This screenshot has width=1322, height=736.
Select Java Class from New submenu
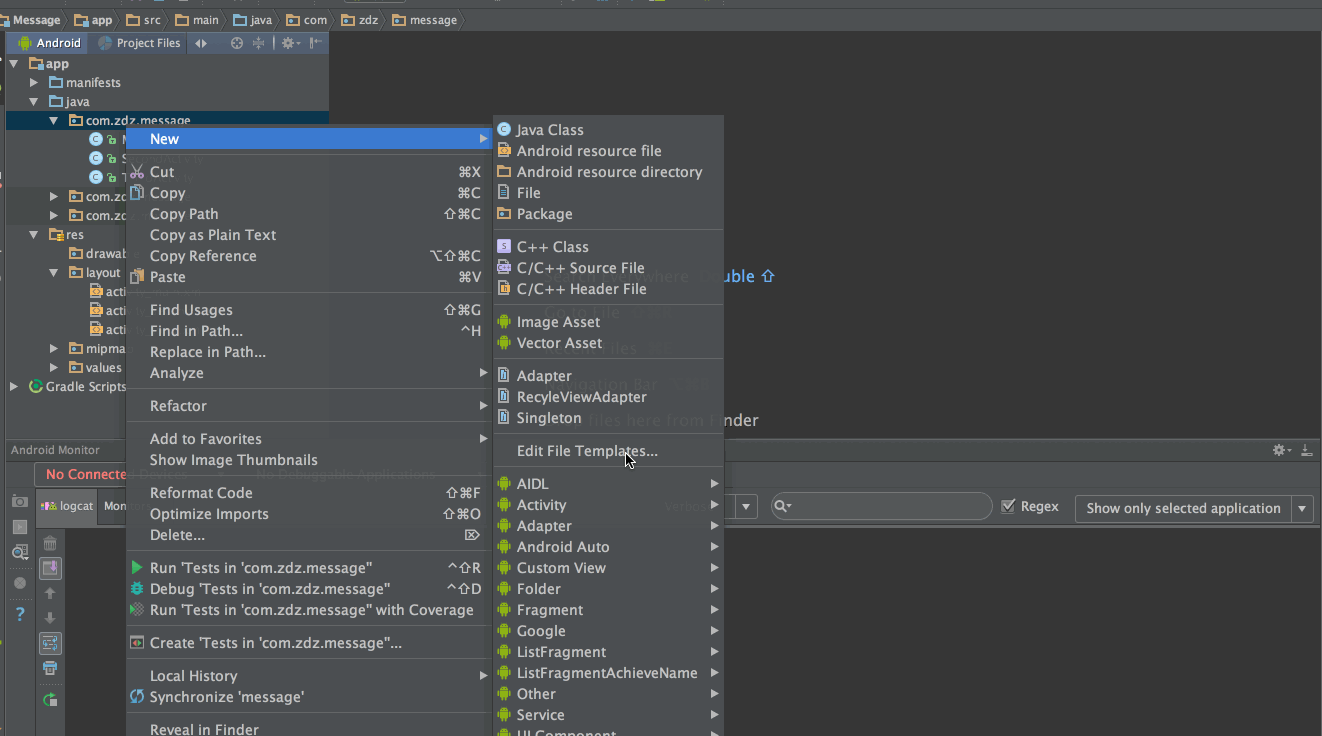[549, 130]
